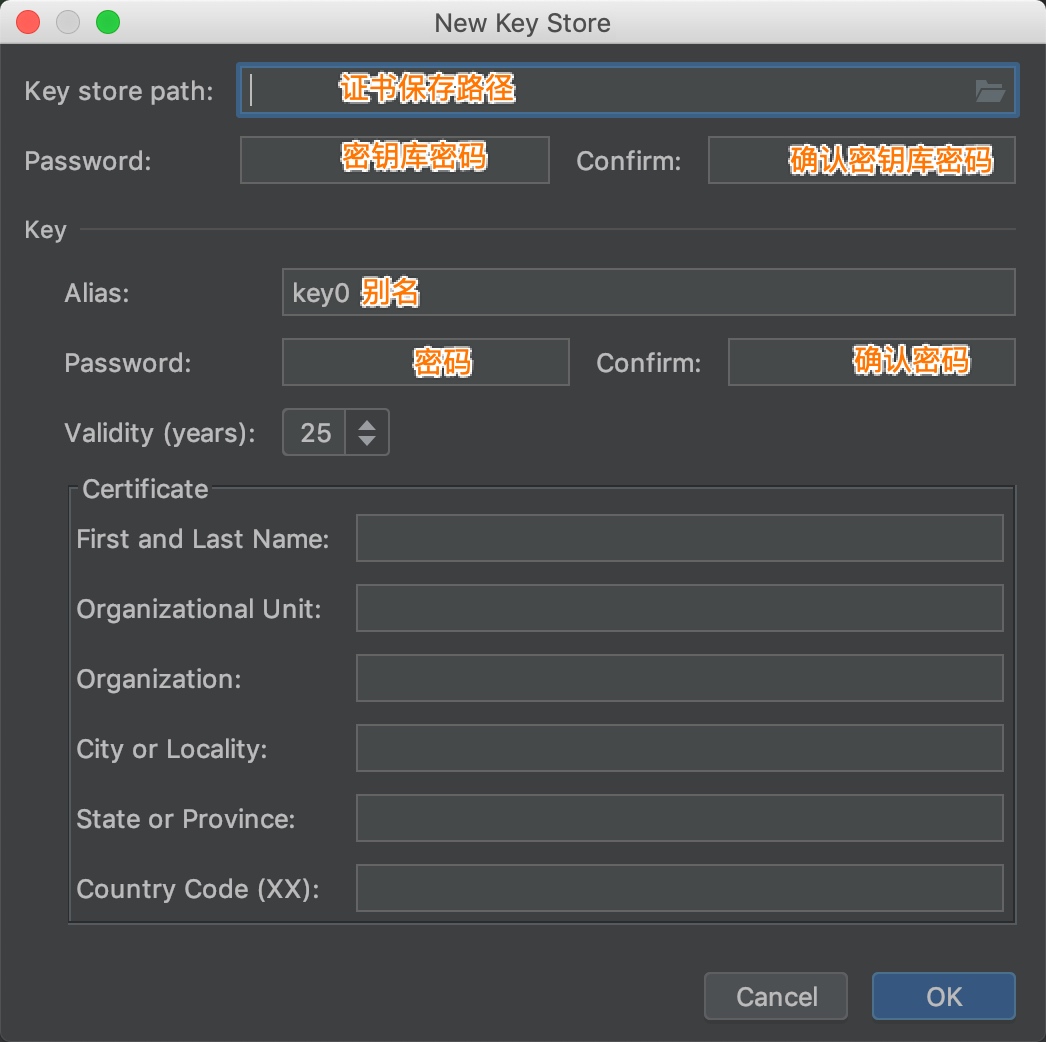1046x1042 pixels.
Task: Click the State or Province field
Action: pyautogui.click(x=679, y=819)
